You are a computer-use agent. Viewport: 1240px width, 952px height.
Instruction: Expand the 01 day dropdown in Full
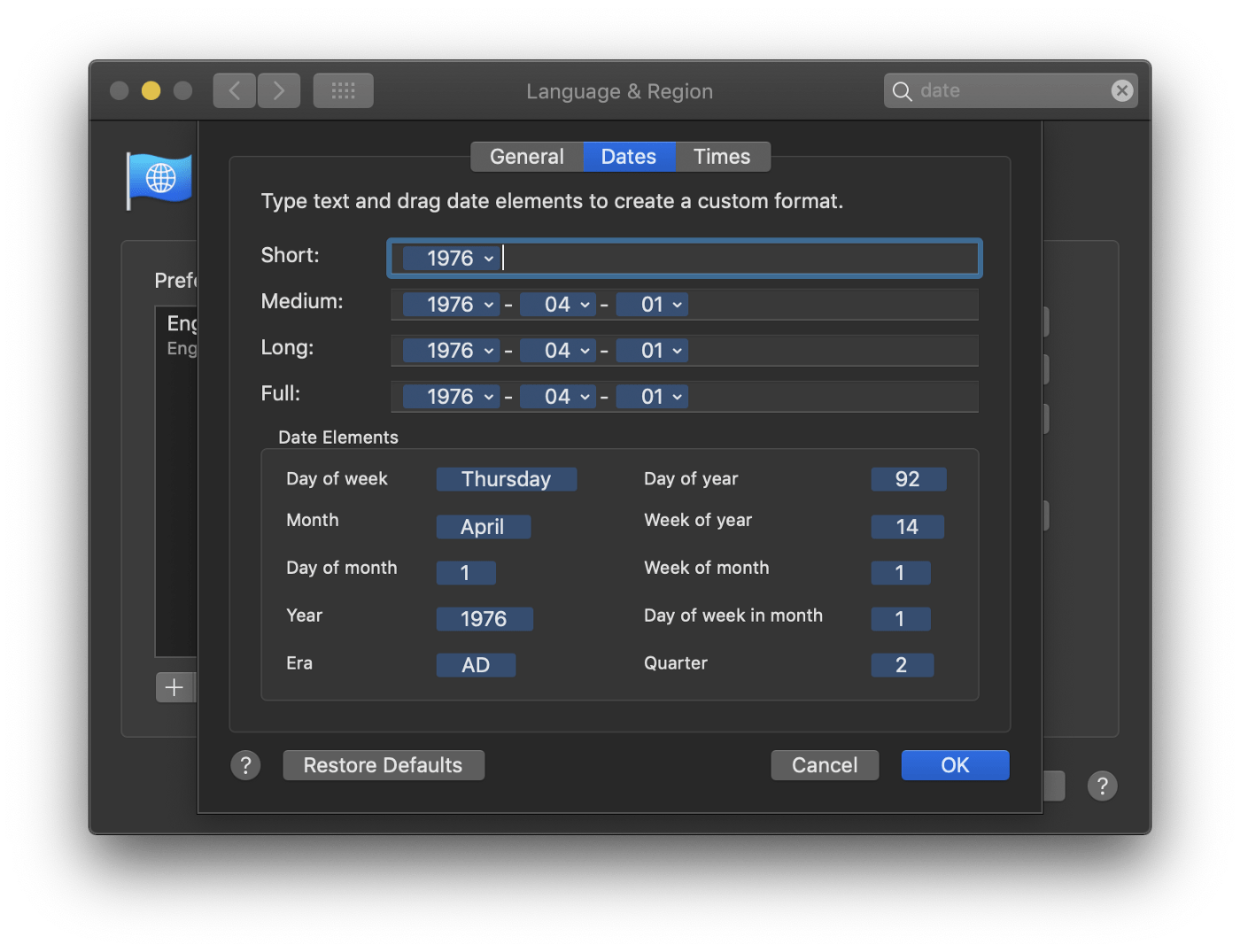tap(677, 397)
